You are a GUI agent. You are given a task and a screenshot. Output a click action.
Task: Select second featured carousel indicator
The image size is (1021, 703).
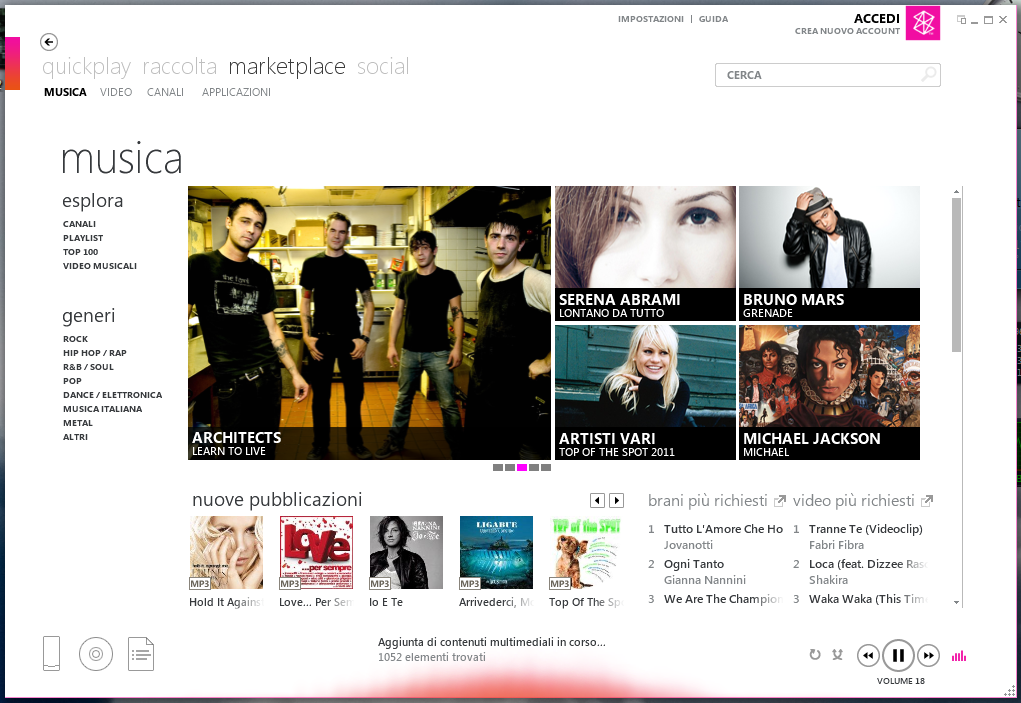(510, 467)
